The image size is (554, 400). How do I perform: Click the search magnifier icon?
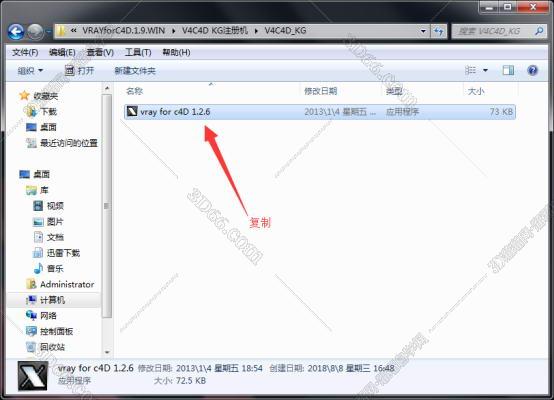[x=539, y=31]
